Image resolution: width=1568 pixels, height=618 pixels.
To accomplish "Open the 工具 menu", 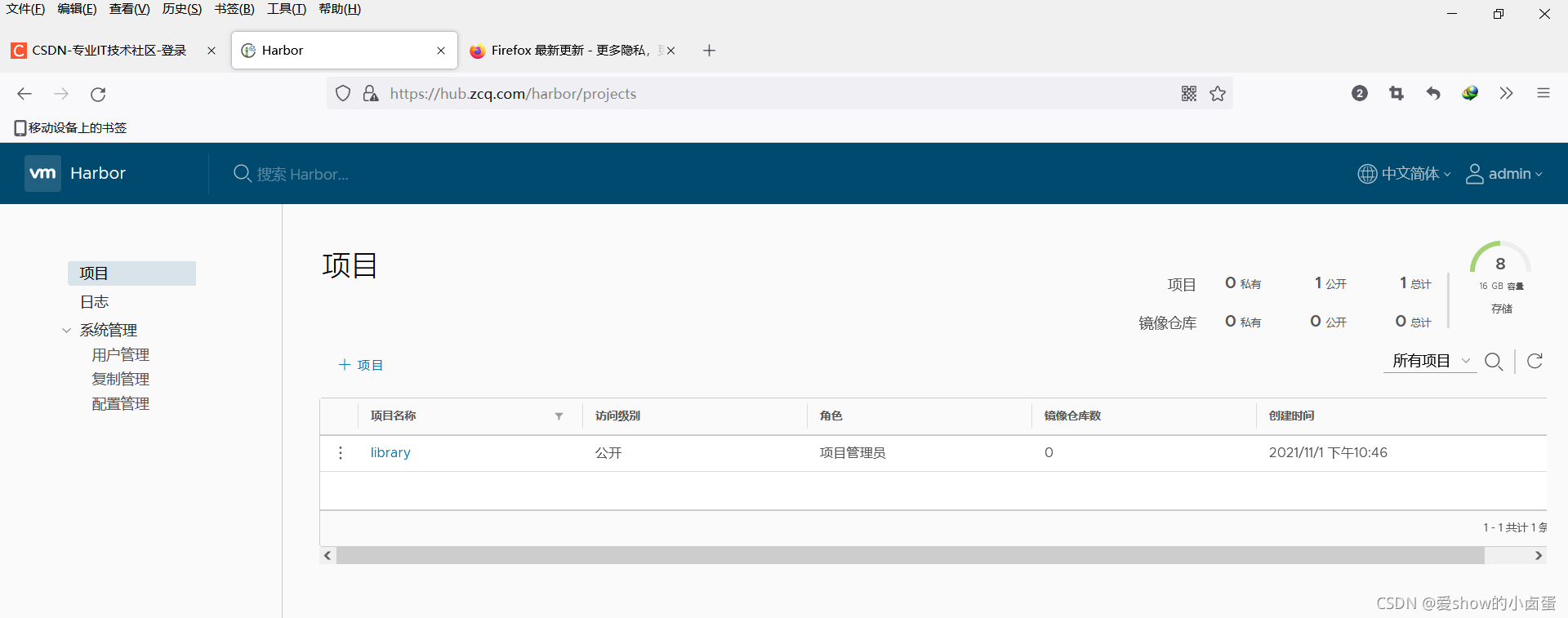I will (x=287, y=9).
